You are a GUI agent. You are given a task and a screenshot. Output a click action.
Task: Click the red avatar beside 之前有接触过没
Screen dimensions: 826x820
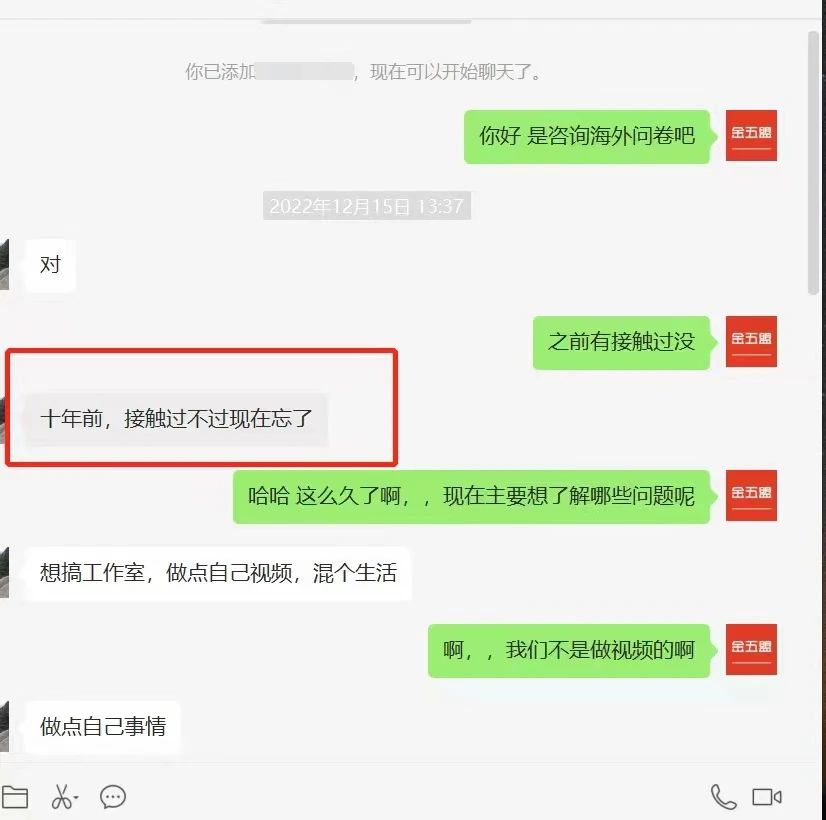tap(751, 341)
